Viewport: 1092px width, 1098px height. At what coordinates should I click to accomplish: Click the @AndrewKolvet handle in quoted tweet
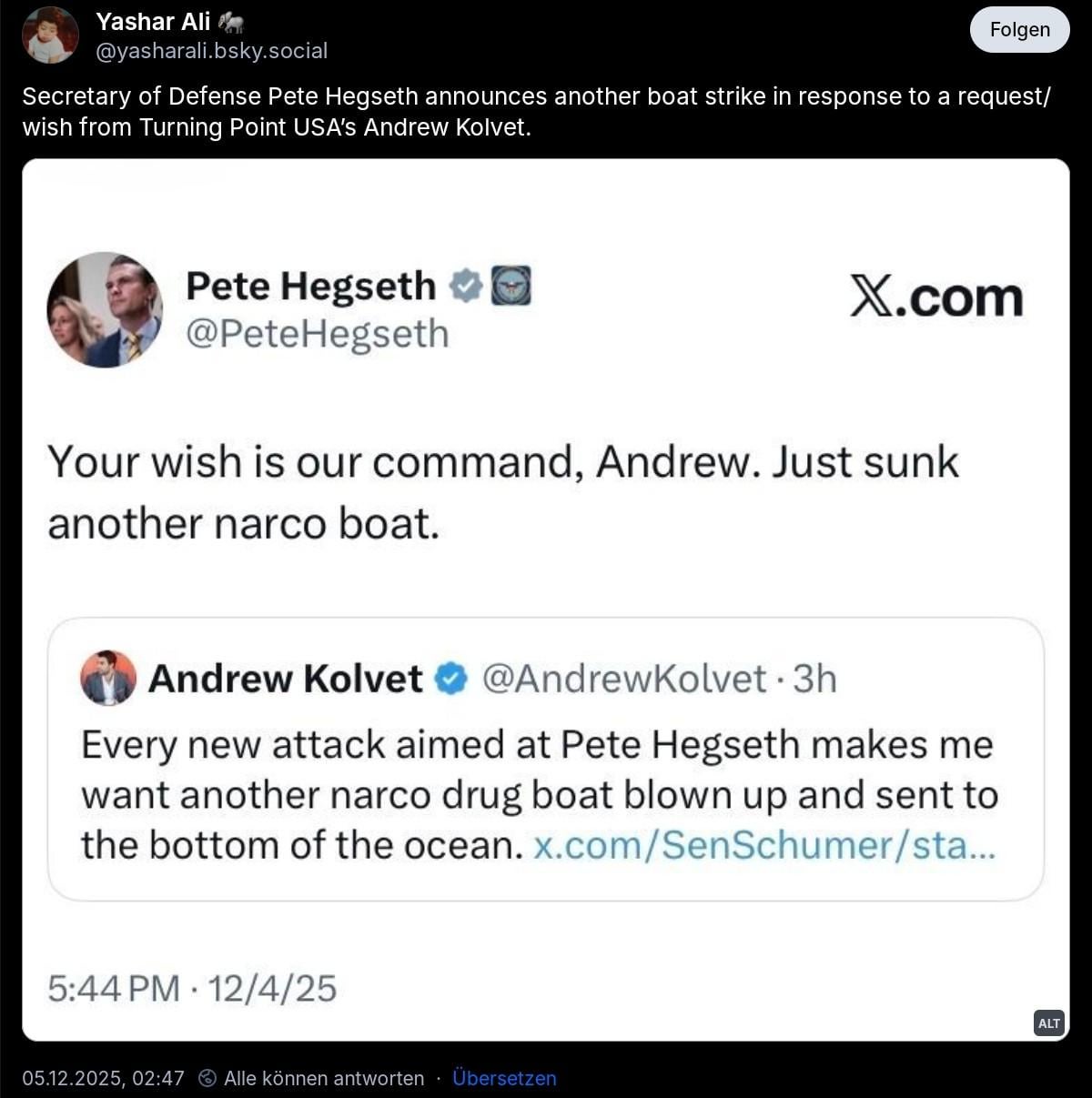(624, 679)
